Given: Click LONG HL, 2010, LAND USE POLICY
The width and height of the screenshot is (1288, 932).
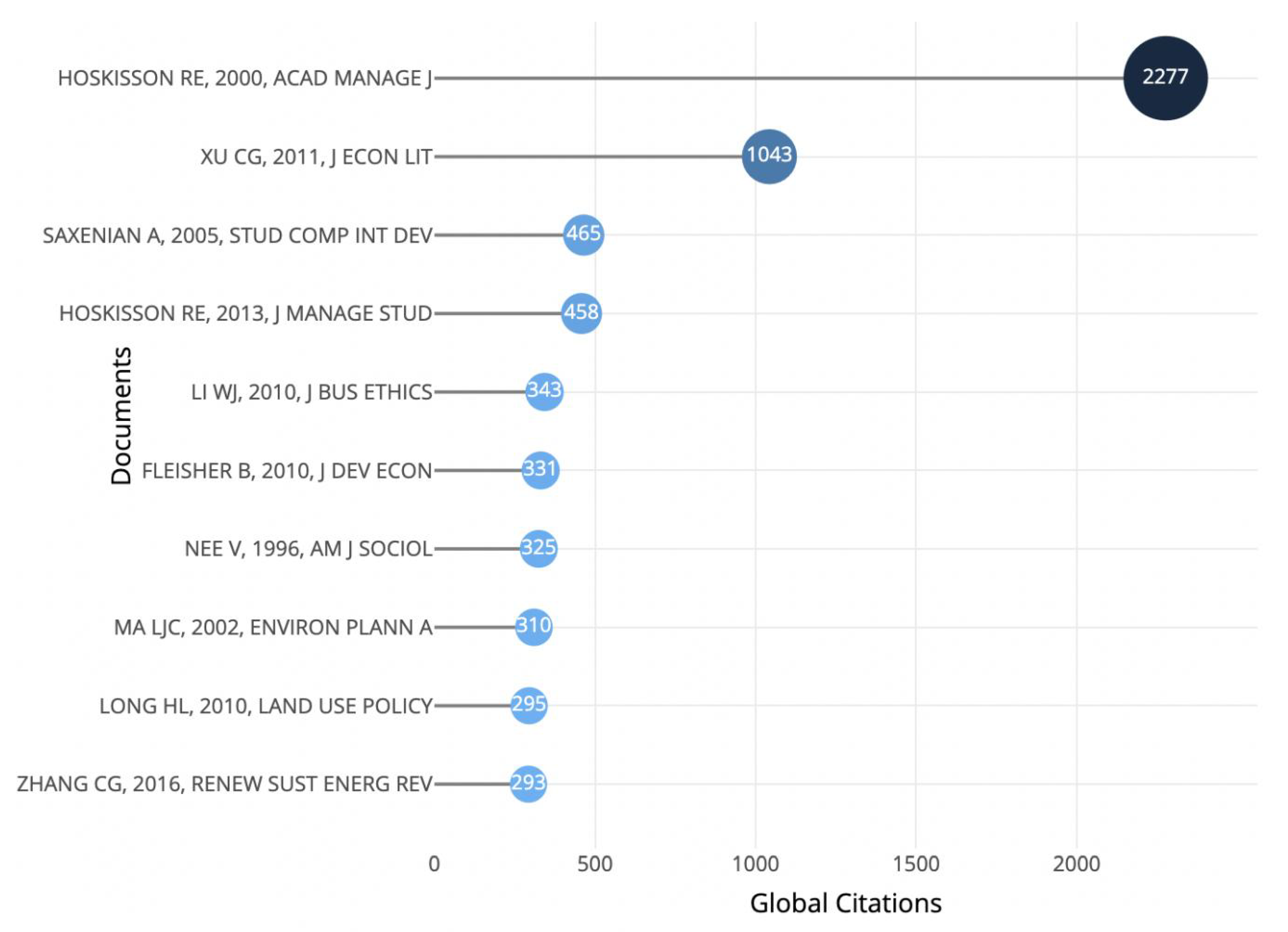Looking at the screenshot, I should click(266, 706).
